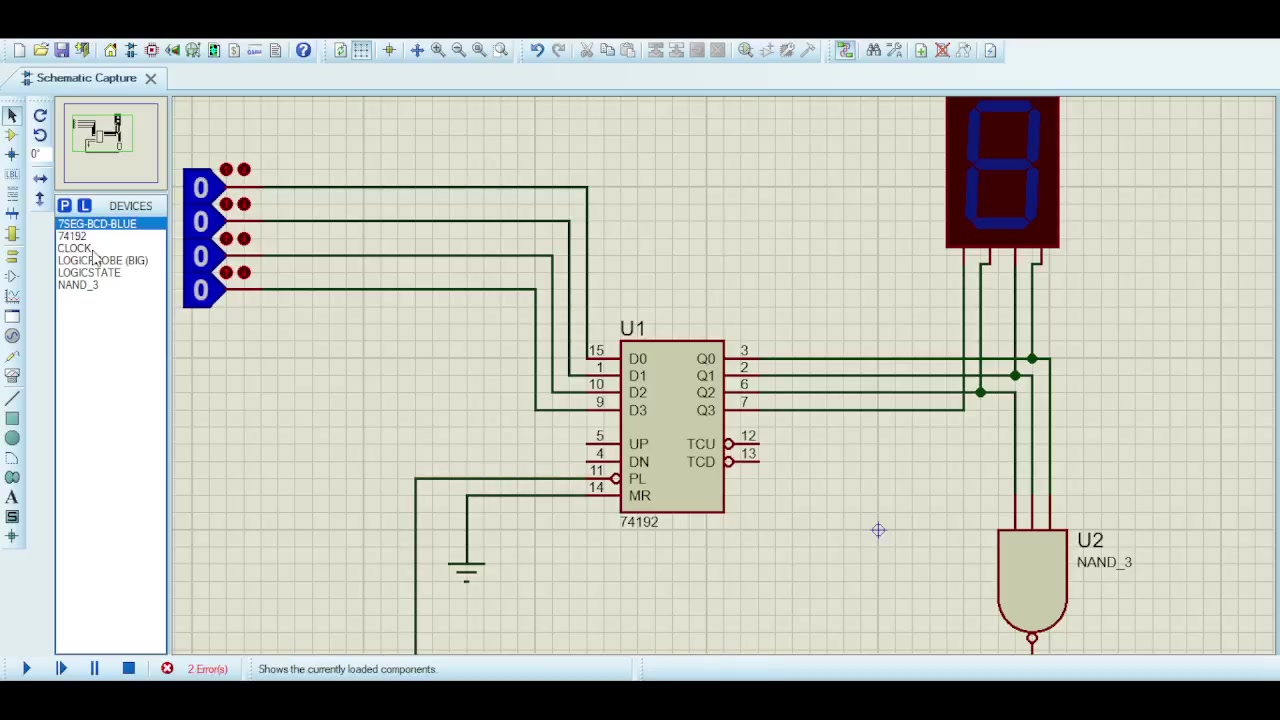
Task: Open the 2 Error(s) message link
Action: (x=207, y=669)
